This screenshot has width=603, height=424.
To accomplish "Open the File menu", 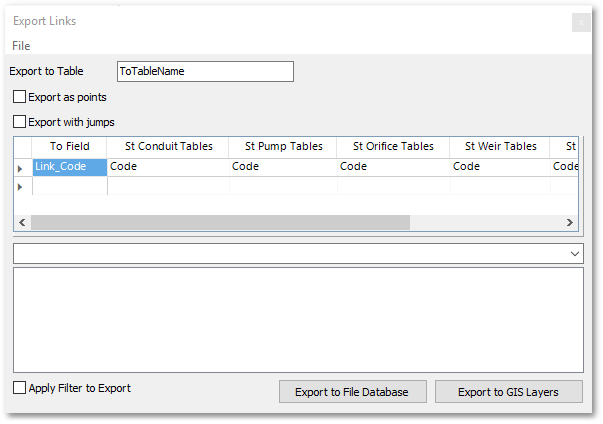I will (21, 46).
